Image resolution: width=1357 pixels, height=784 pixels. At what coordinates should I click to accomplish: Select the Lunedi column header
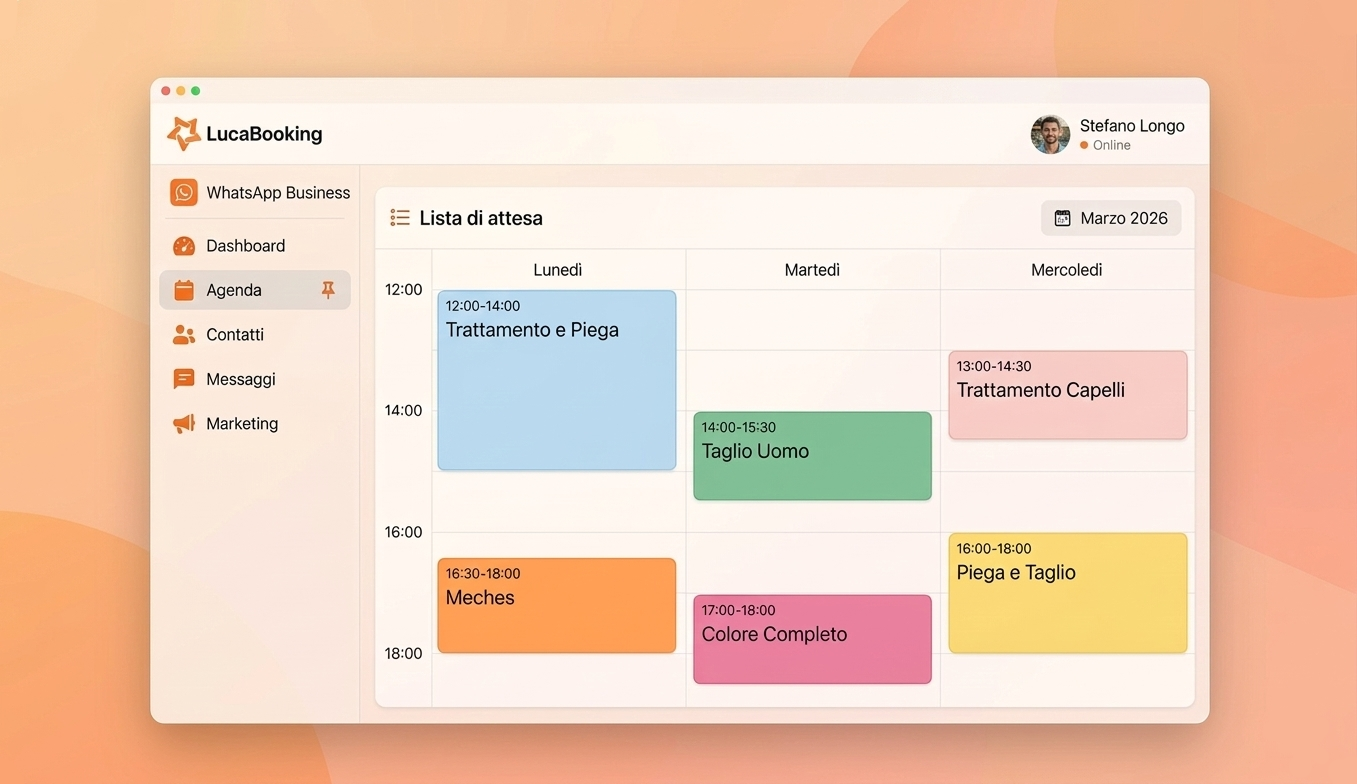click(557, 269)
